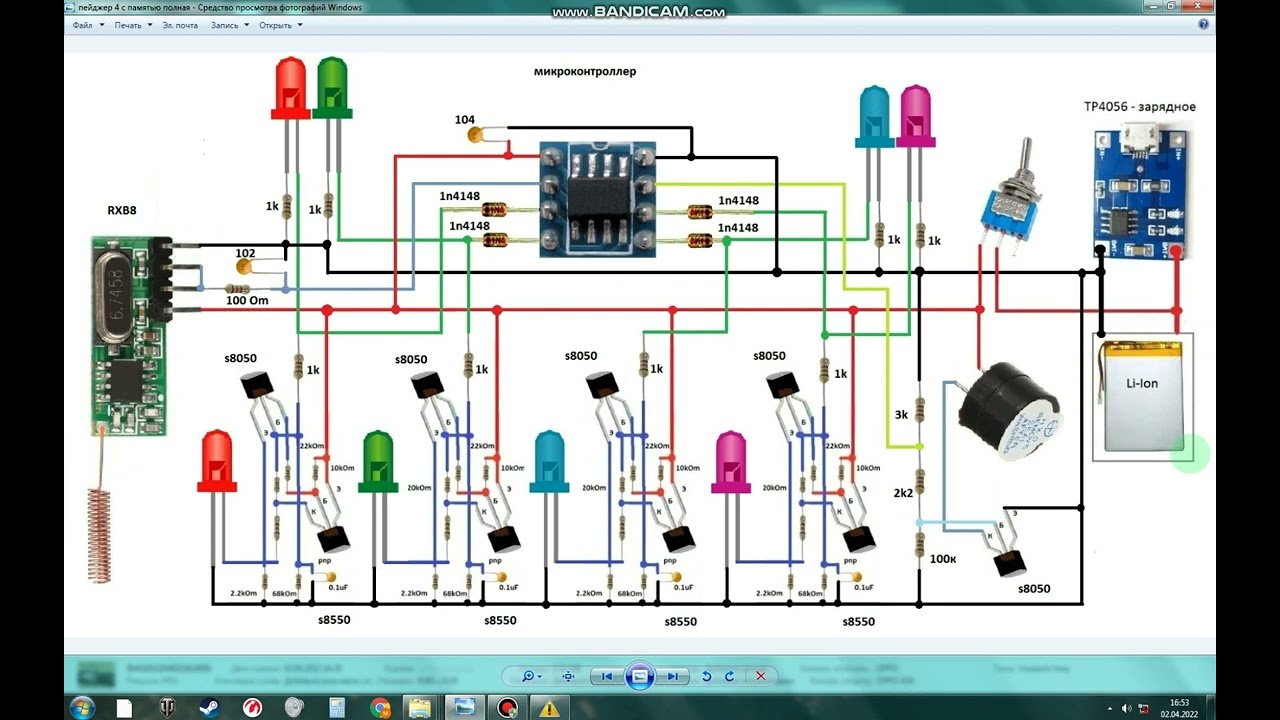Open the Файл menu
1280x720 pixels.
[x=86, y=25]
